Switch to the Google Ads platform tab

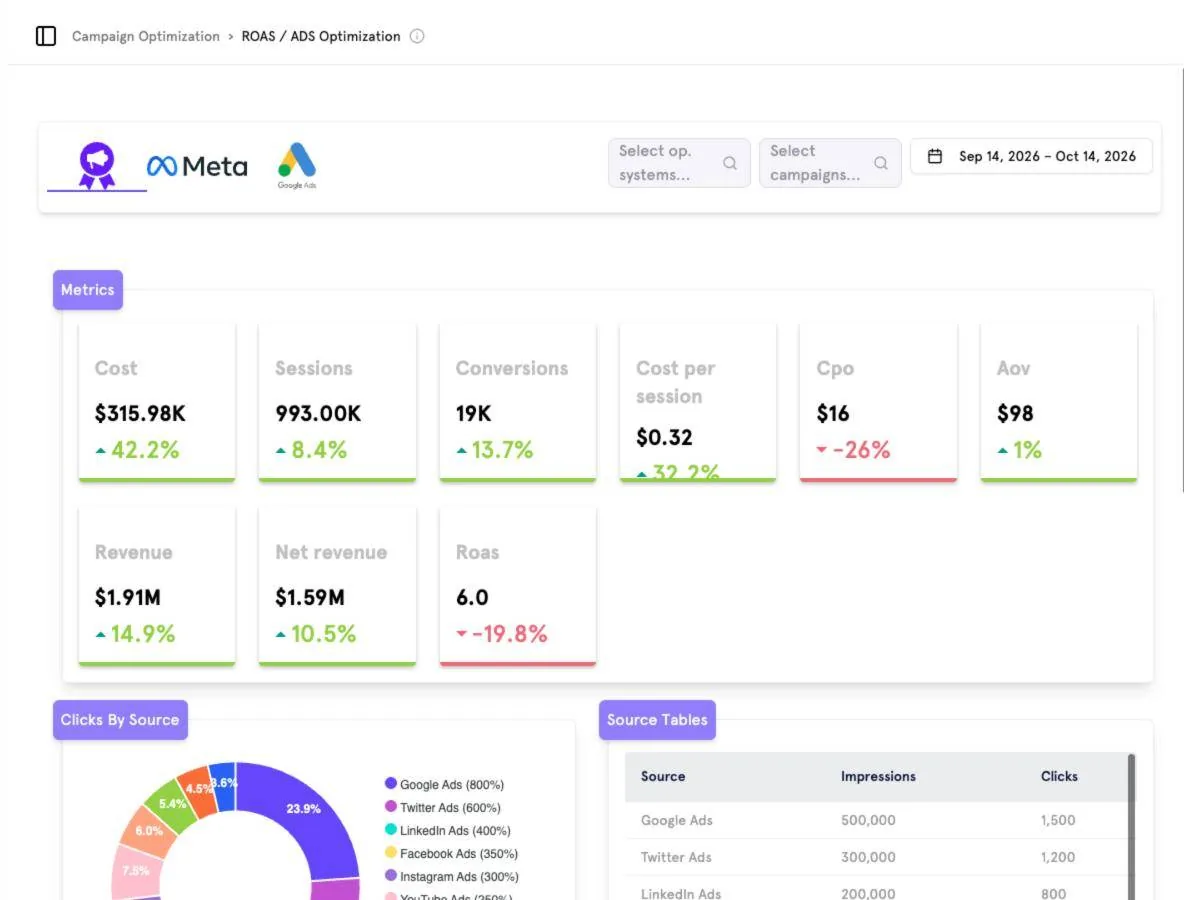pos(297,165)
